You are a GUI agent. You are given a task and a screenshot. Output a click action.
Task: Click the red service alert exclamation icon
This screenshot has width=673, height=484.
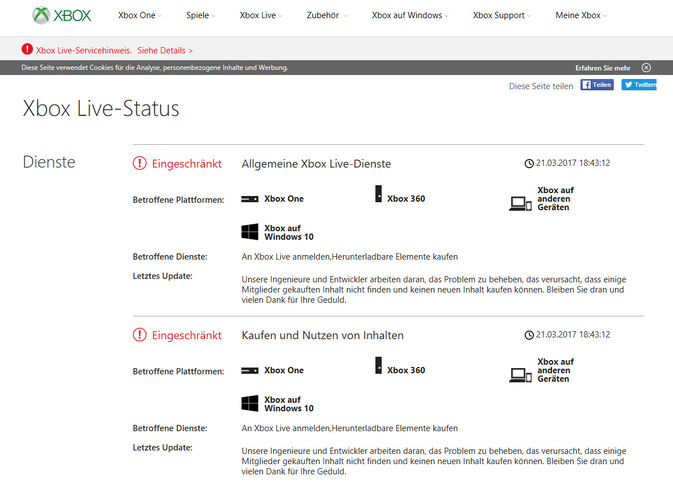tap(27, 49)
